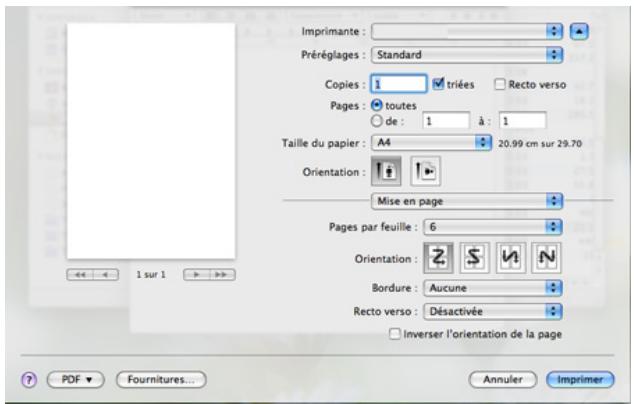This screenshot has width=634, height=404.
Task: Toggle the triées collate checkbox
Action: tap(438, 84)
